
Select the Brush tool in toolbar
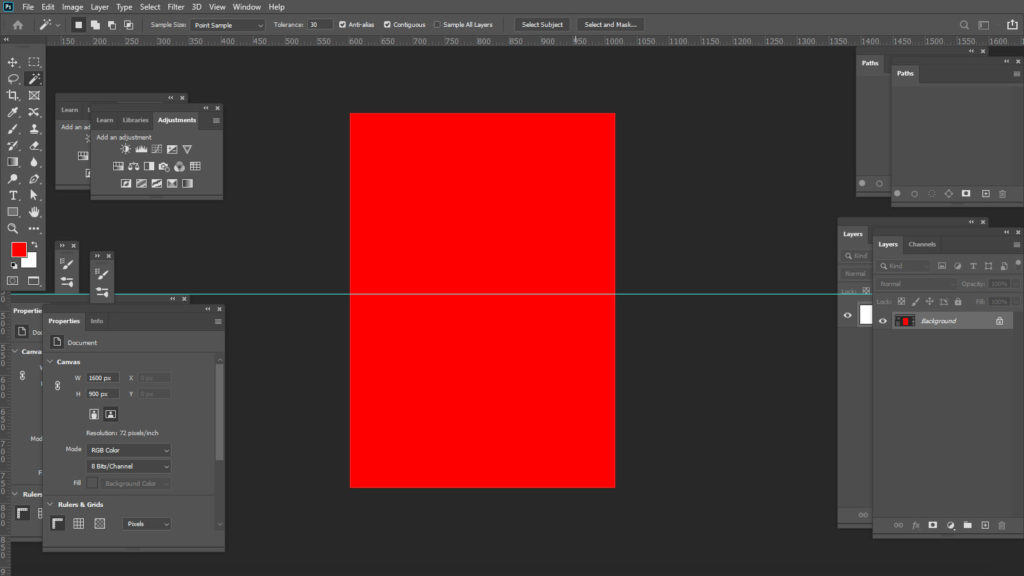tap(12, 129)
